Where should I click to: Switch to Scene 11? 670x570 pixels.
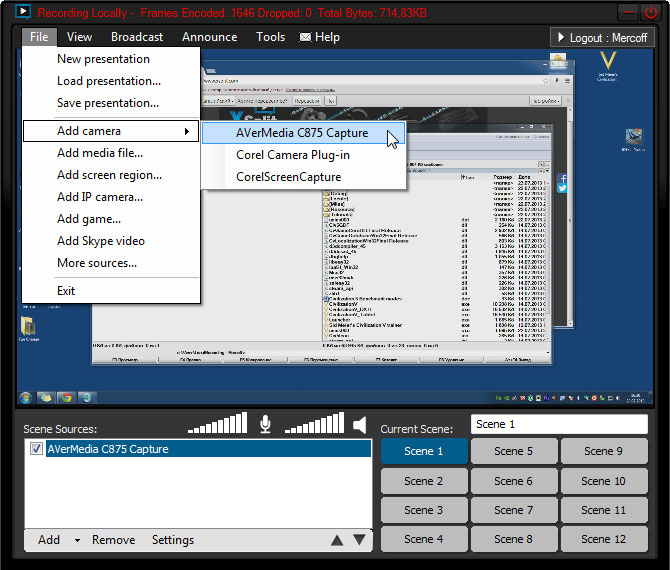(x=604, y=510)
